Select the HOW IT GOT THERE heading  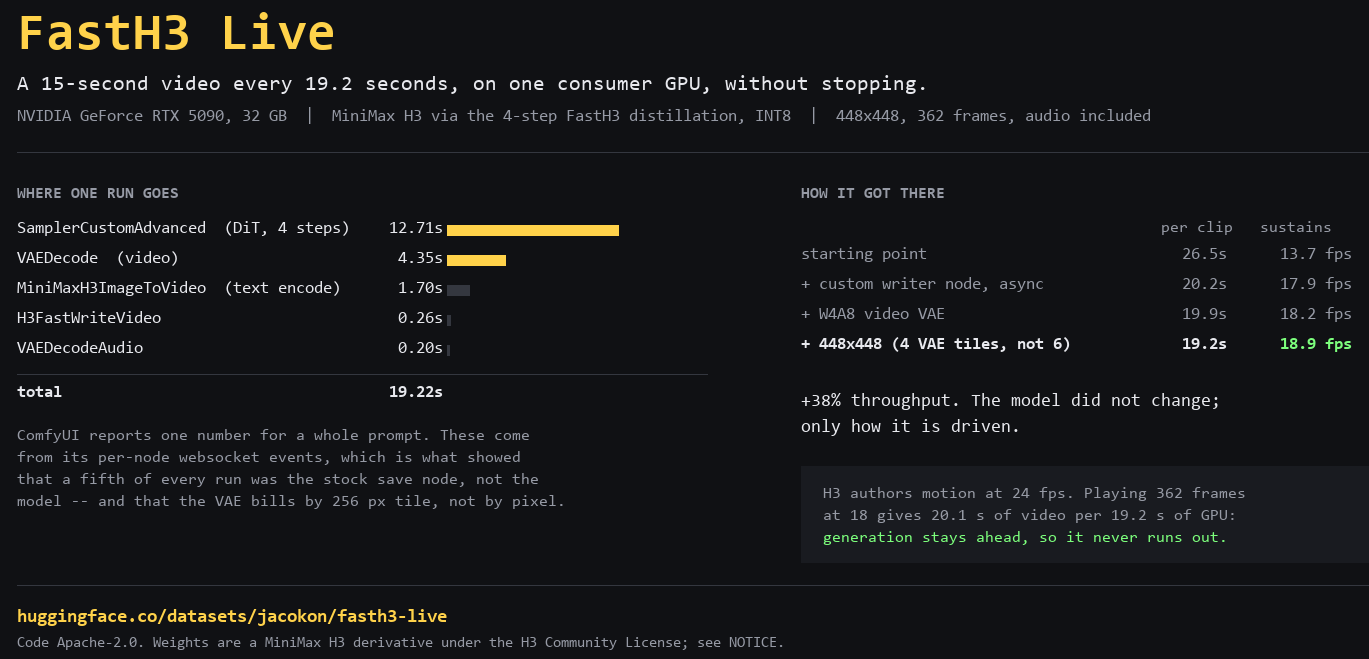click(x=873, y=193)
